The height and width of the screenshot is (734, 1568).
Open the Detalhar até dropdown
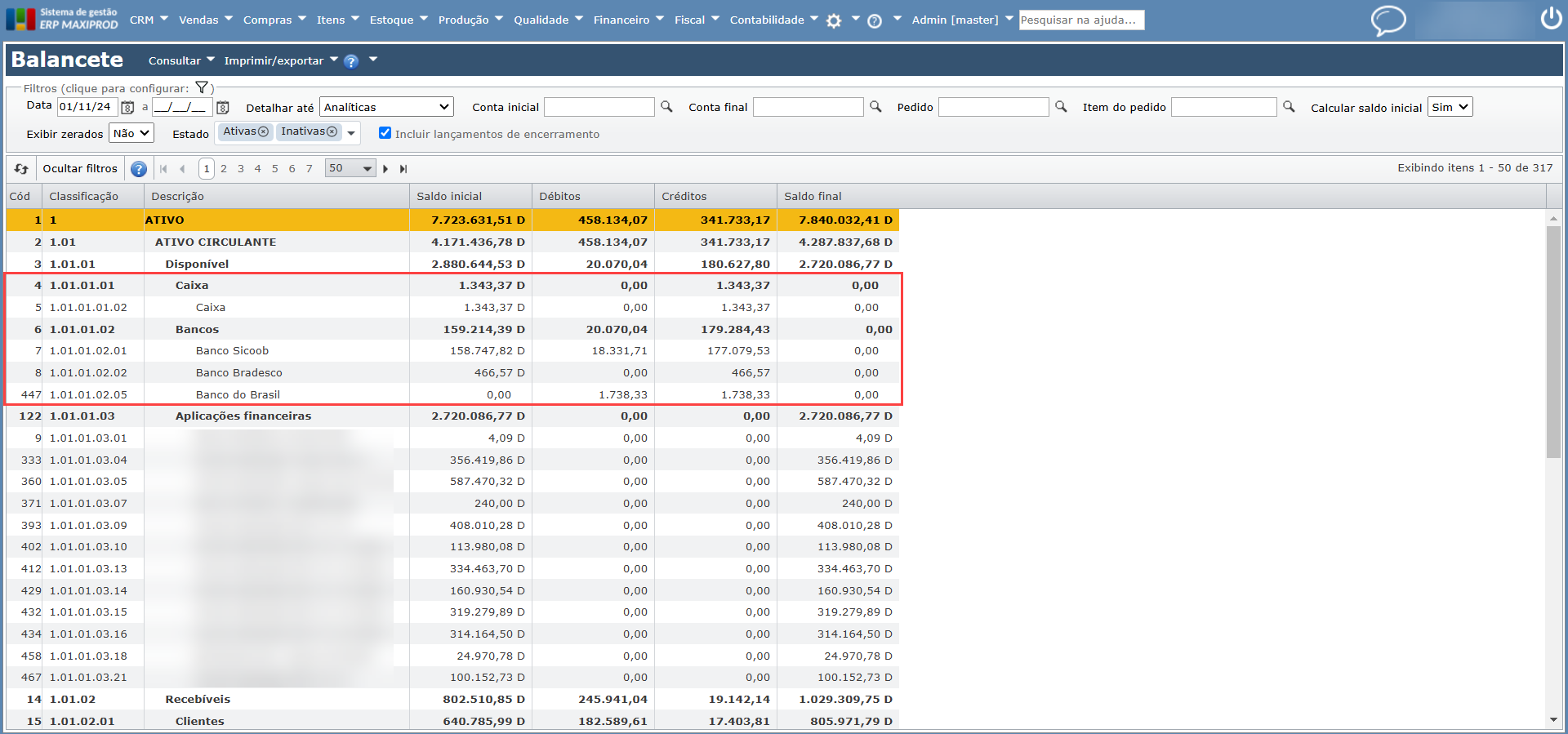click(x=386, y=107)
